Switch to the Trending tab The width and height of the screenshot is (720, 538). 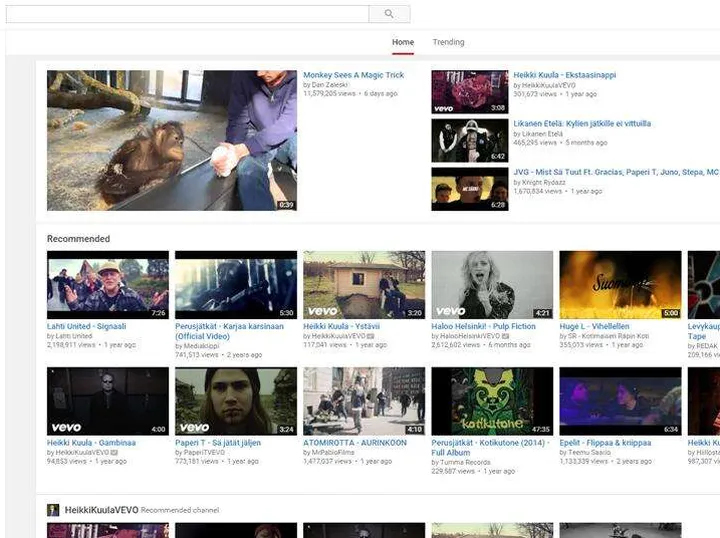click(x=448, y=42)
